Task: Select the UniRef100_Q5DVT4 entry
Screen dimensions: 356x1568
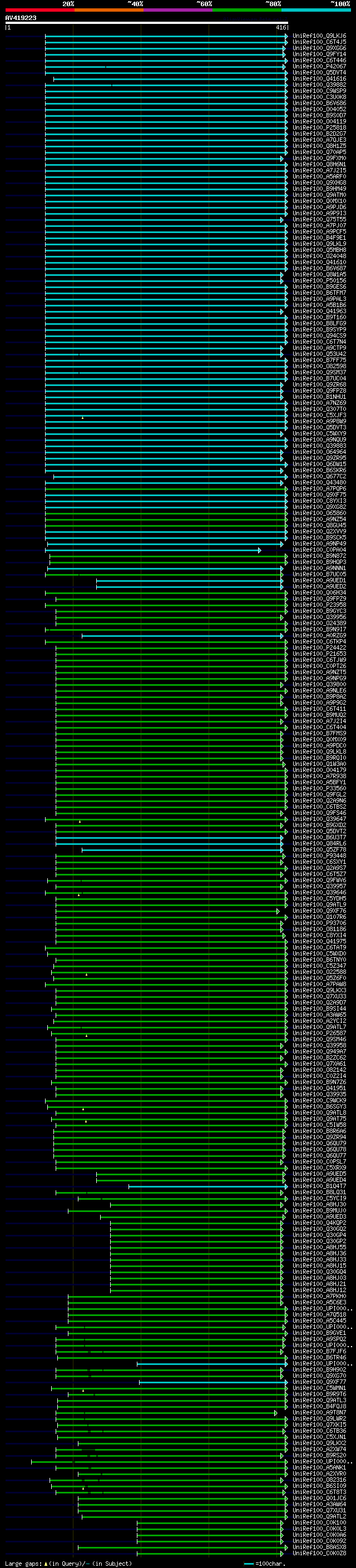Action: pyautogui.click(x=319, y=72)
